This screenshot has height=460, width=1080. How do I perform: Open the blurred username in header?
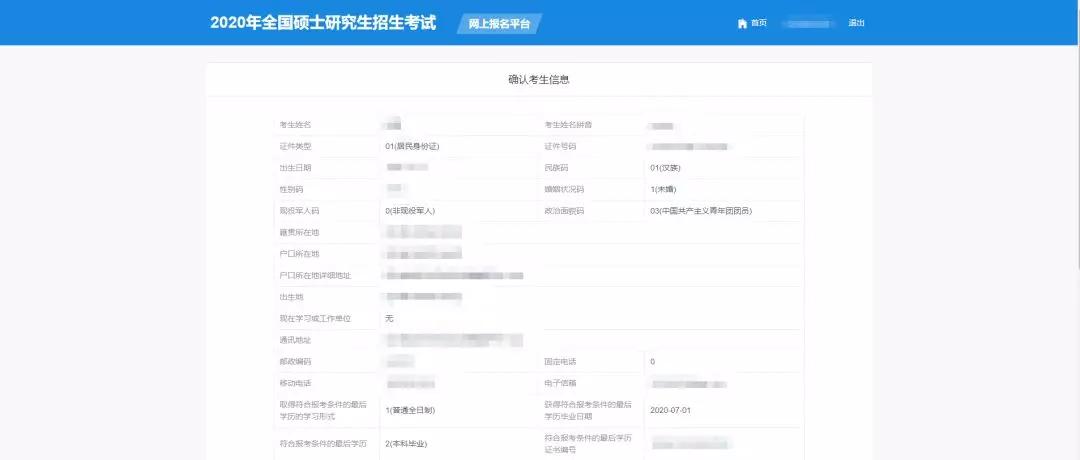pyautogui.click(x=809, y=23)
